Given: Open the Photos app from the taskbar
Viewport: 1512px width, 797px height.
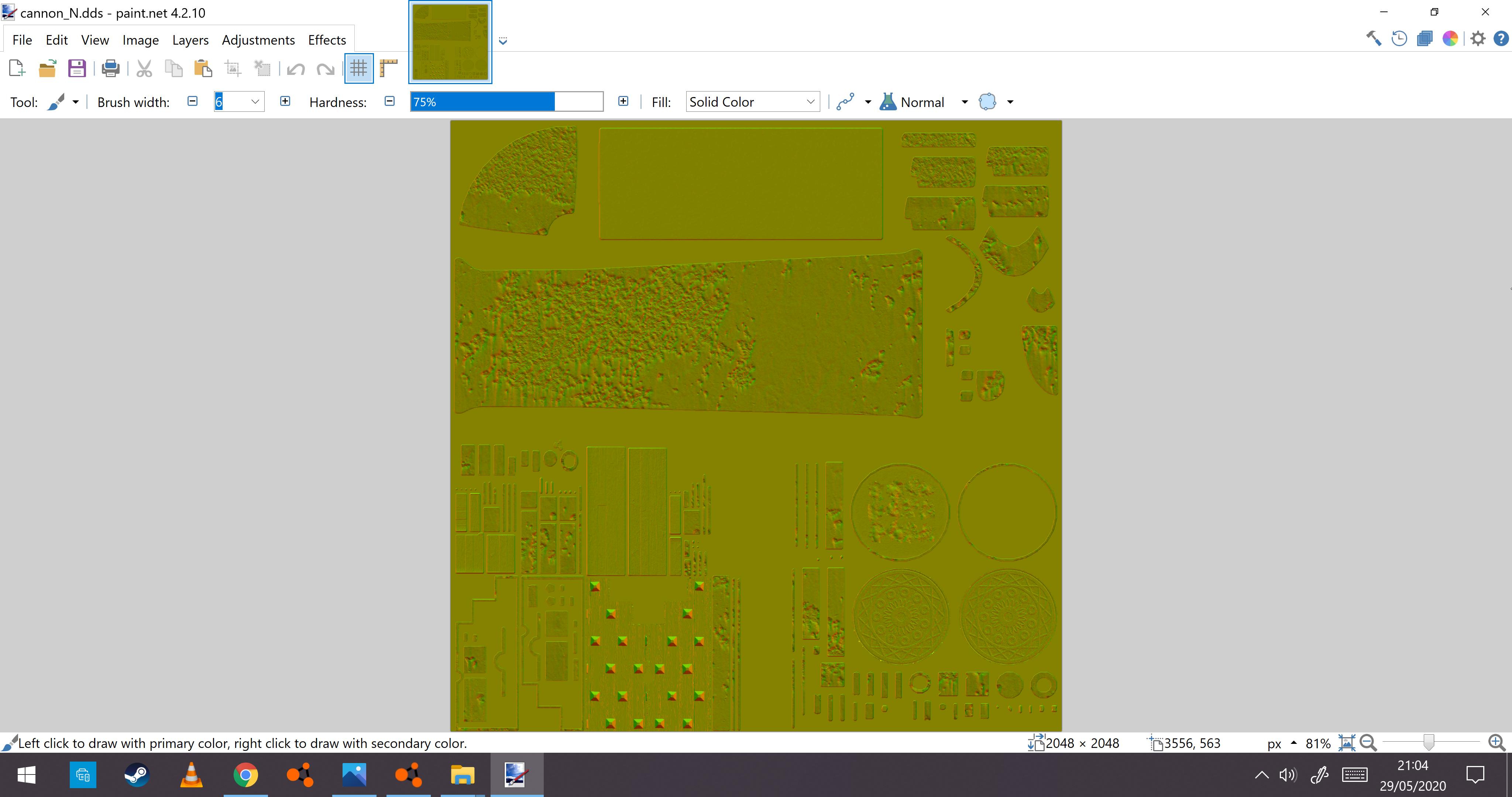Looking at the screenshot, I should click(x=354, y=775).
